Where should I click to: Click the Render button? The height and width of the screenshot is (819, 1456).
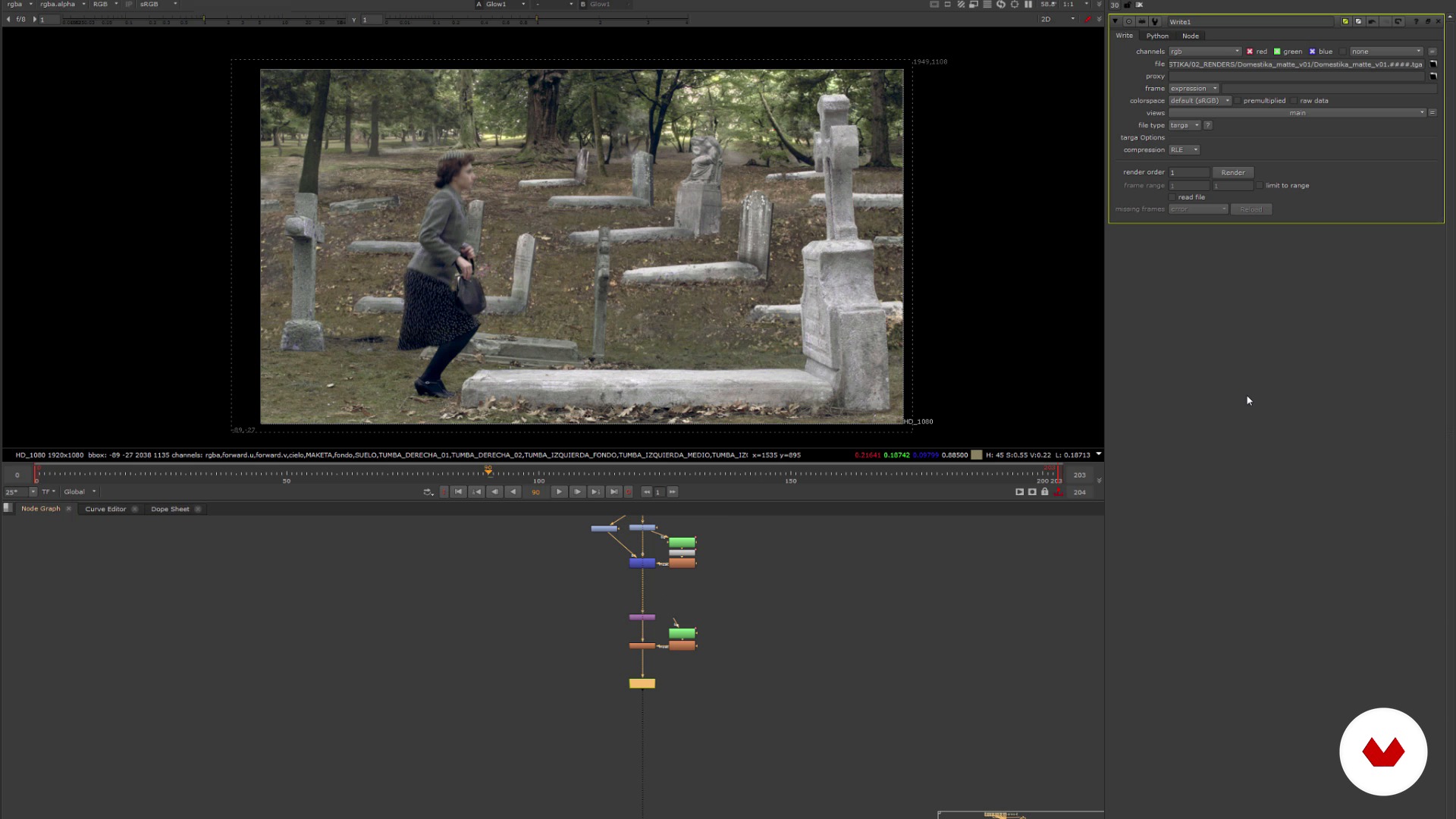click(1233, 173)
